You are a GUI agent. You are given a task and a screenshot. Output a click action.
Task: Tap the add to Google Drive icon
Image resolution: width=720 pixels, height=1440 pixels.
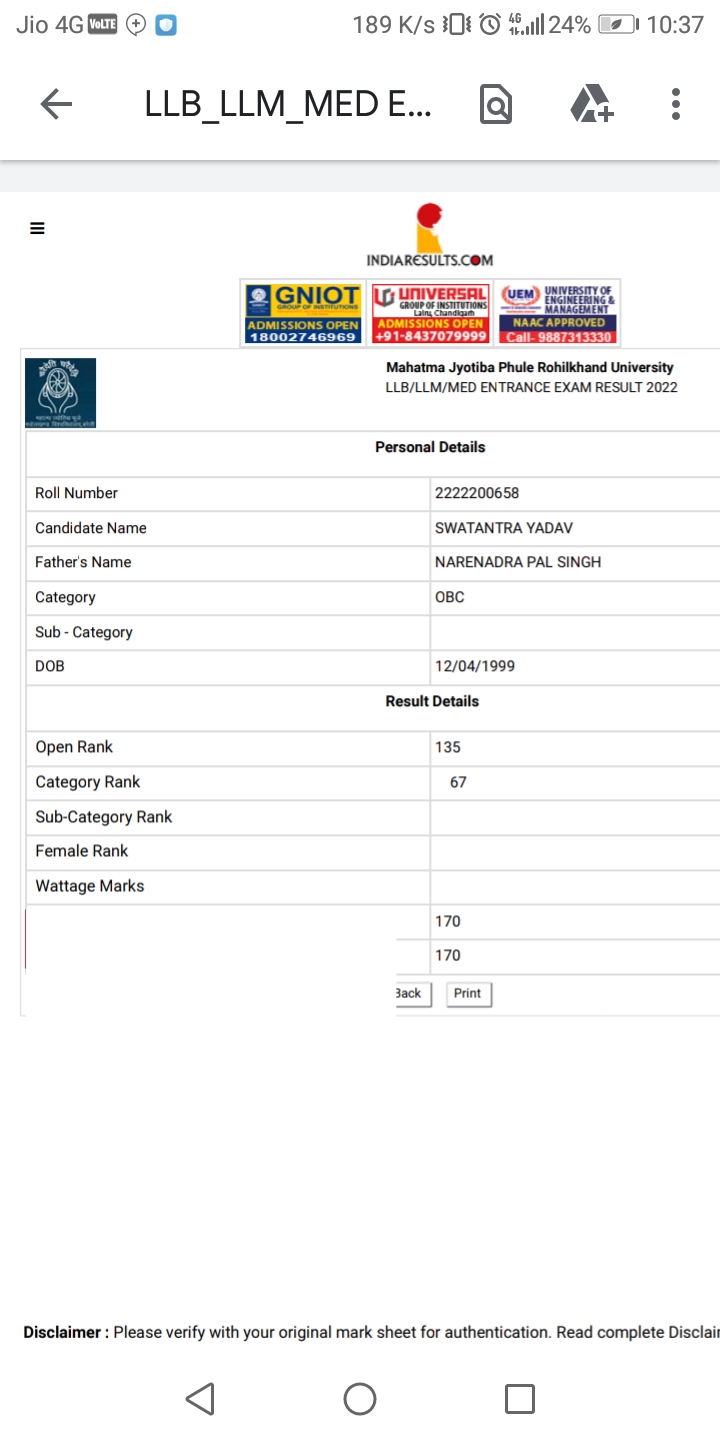[592, 104]
